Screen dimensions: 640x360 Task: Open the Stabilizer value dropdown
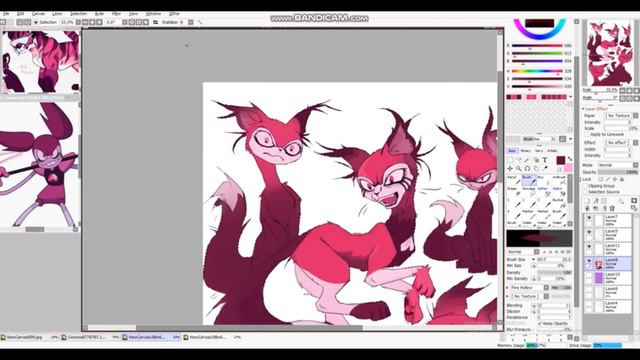[191, 22]
